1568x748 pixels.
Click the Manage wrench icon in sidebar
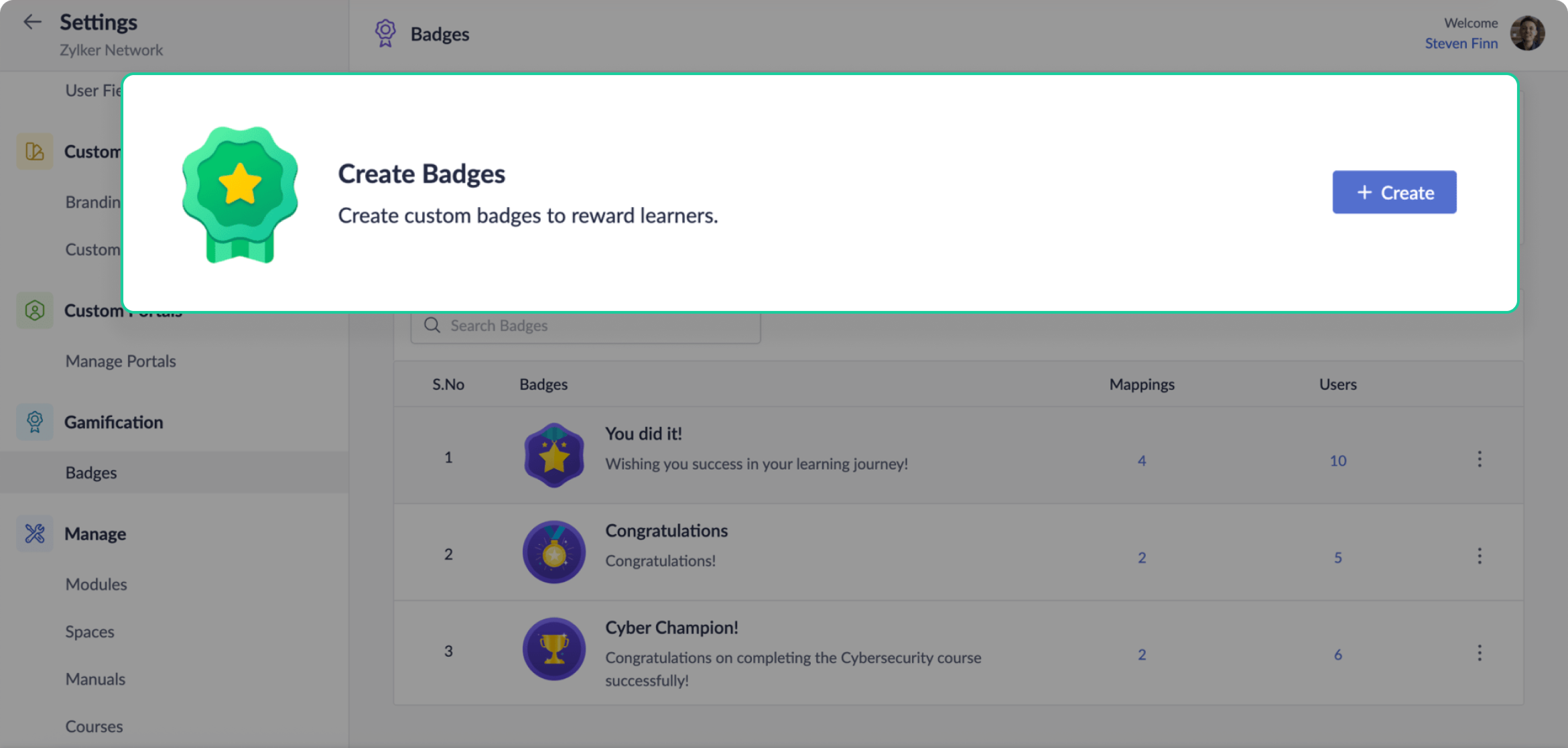click(34, 533)
